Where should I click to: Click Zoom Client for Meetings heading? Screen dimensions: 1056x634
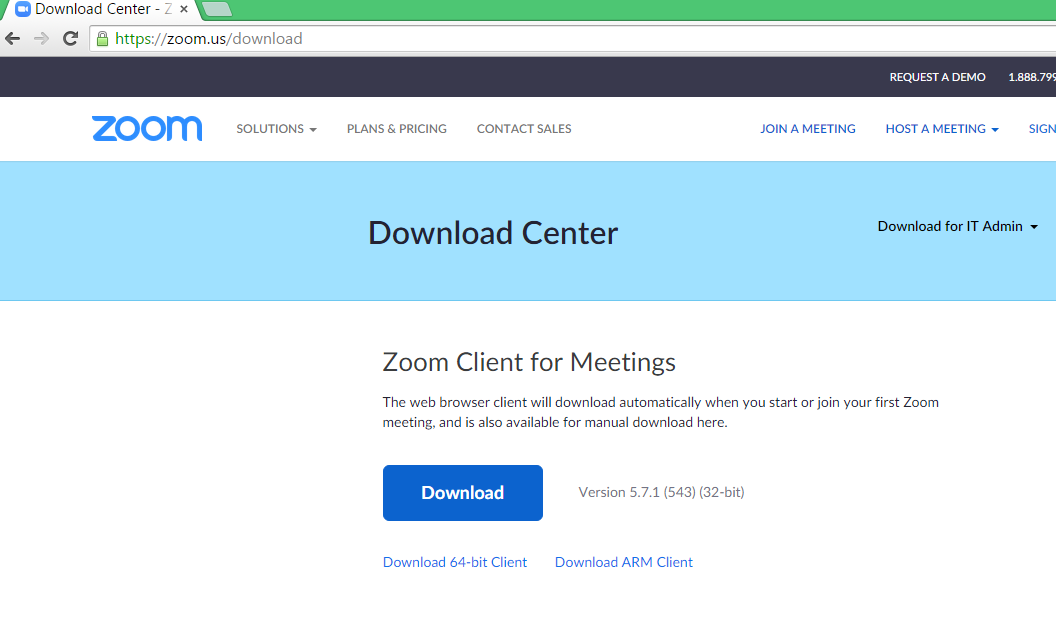[529, 362]
